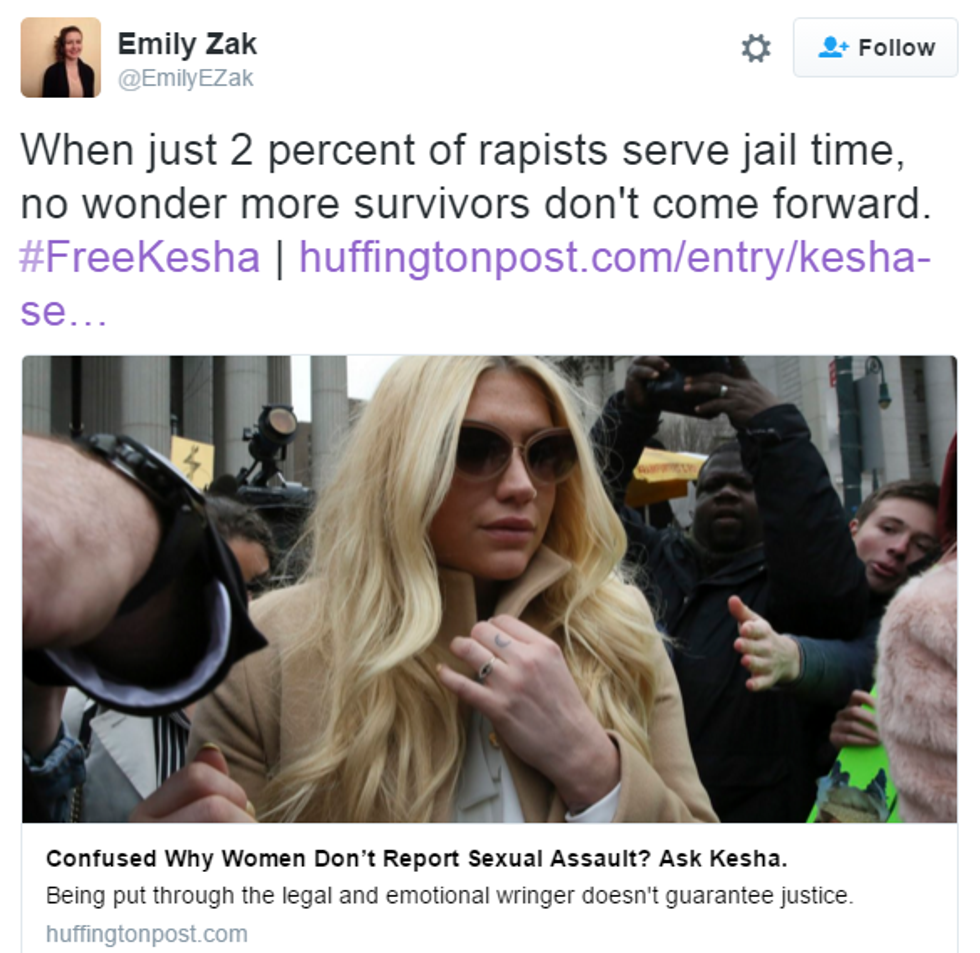This screenshot has height=953, width=980.
Task: Visit the @EmilyEZak handle link
Action: coord(186,78)
